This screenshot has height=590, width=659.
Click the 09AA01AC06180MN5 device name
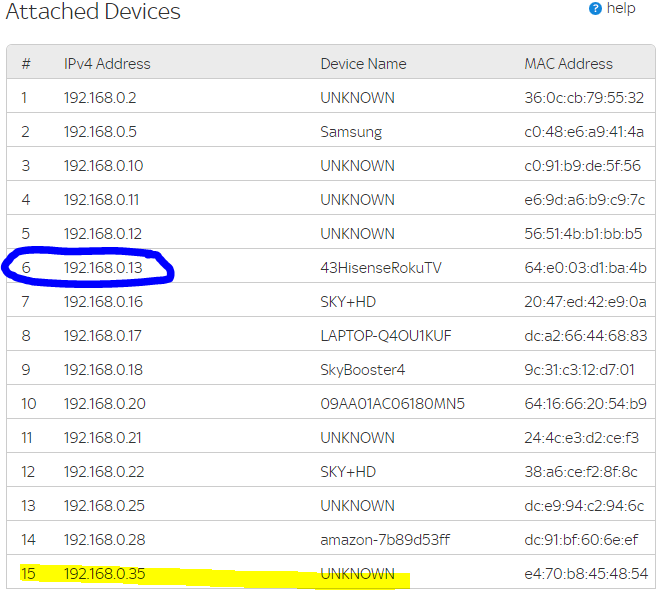(392, 403)
